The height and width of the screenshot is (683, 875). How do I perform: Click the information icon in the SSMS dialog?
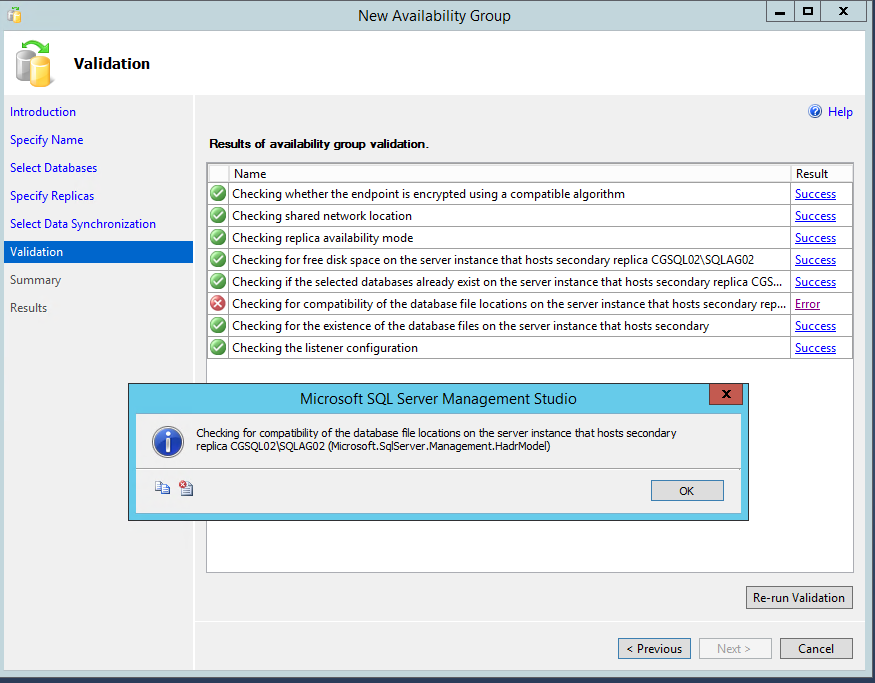[x=168, y=441]
